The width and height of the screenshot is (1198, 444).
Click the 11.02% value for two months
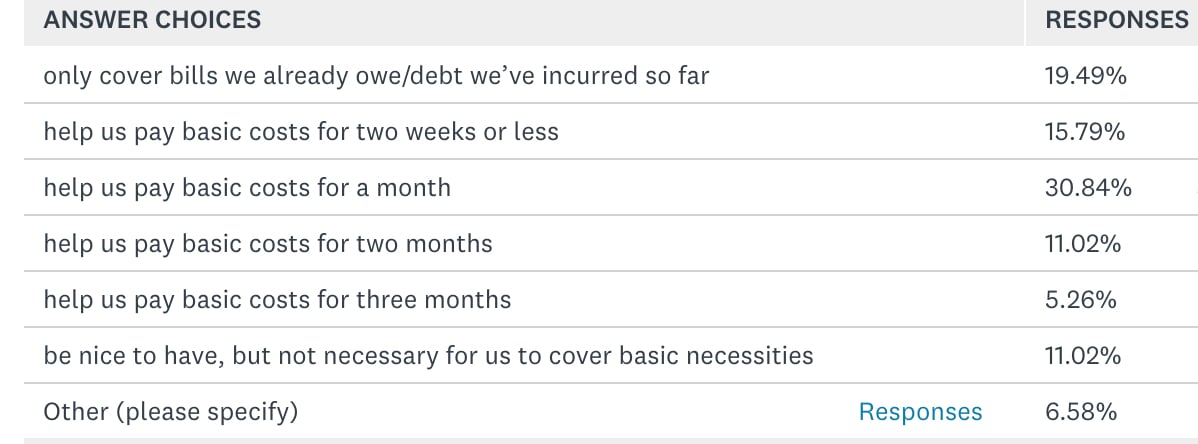pos(1083,243)
